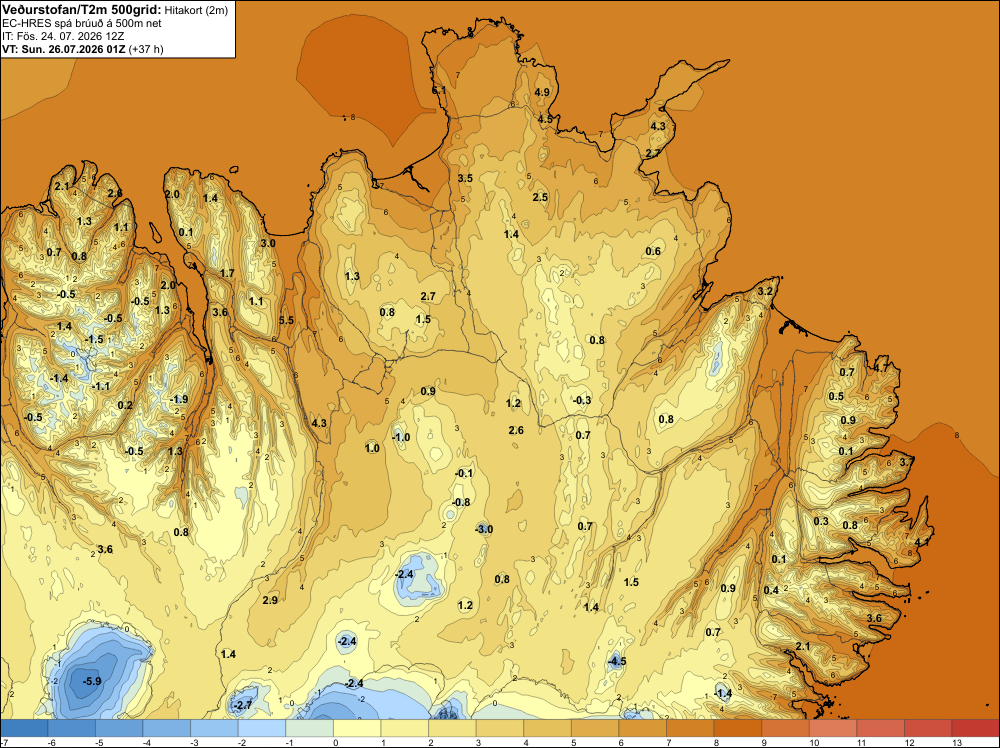The image size is (1000, 748).
Task: Click the legend swatch between 6 and 7
Action: click(643, 728)
